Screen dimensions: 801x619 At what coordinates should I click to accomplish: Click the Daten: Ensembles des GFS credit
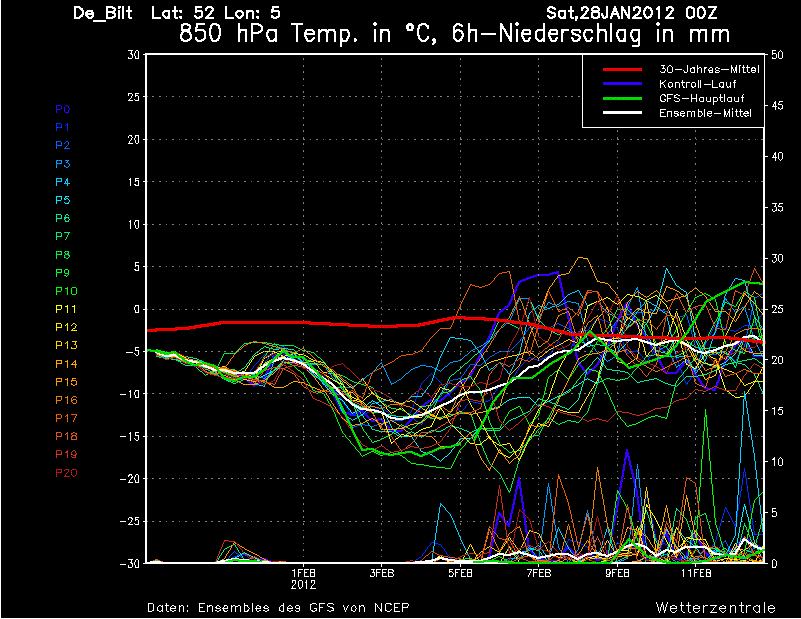tap(278, 608)
